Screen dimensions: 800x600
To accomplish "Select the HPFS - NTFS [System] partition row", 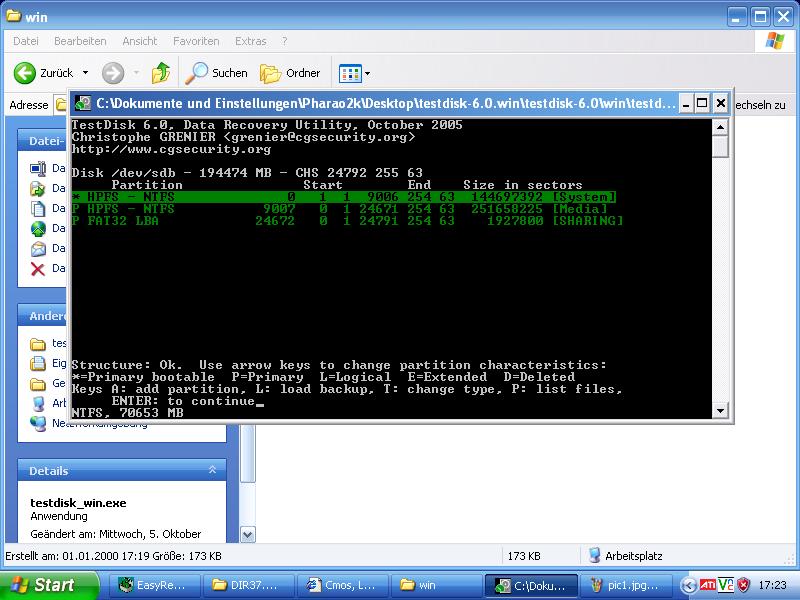I will click(343, 197).
